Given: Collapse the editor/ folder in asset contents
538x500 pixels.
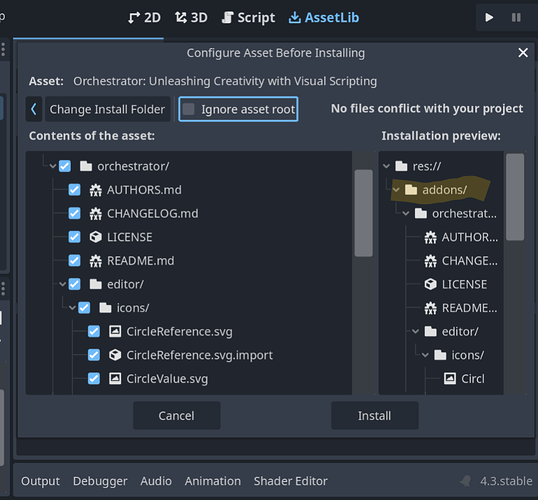Looking at the screenshot, I should pos(62,284).
